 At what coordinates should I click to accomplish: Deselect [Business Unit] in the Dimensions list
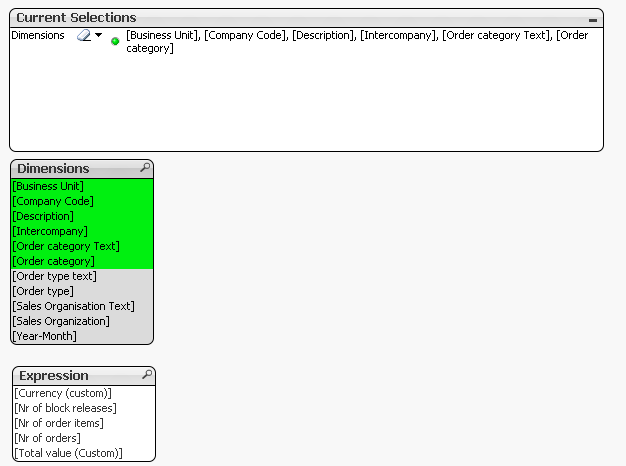point(82,186)
